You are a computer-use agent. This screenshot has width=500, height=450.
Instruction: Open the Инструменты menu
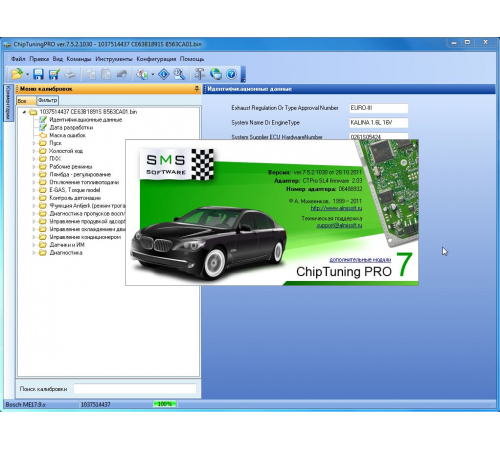114,59
